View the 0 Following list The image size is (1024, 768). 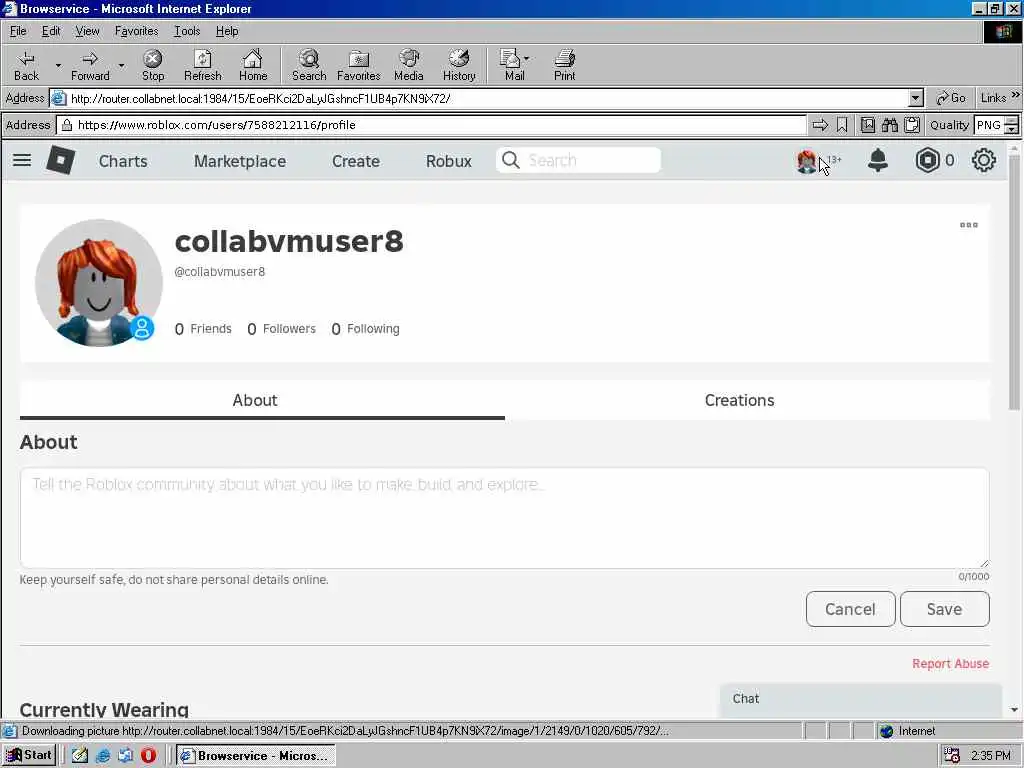[366, 328]
